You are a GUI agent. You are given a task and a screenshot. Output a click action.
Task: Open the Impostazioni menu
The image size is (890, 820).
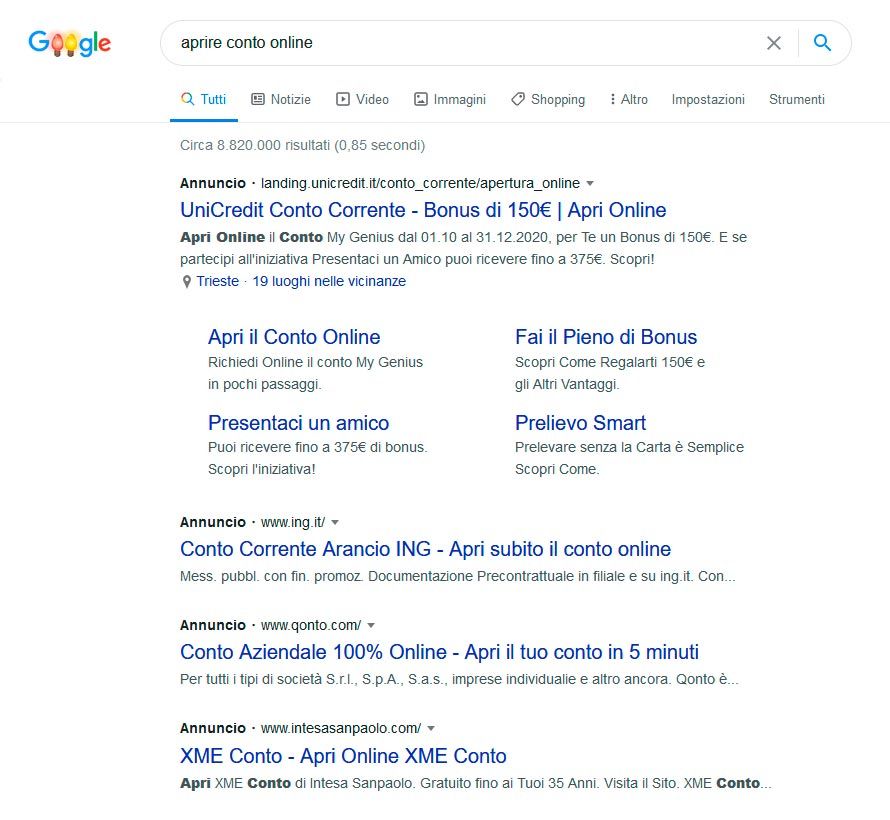pyautogui.click(x=707, y=100)
